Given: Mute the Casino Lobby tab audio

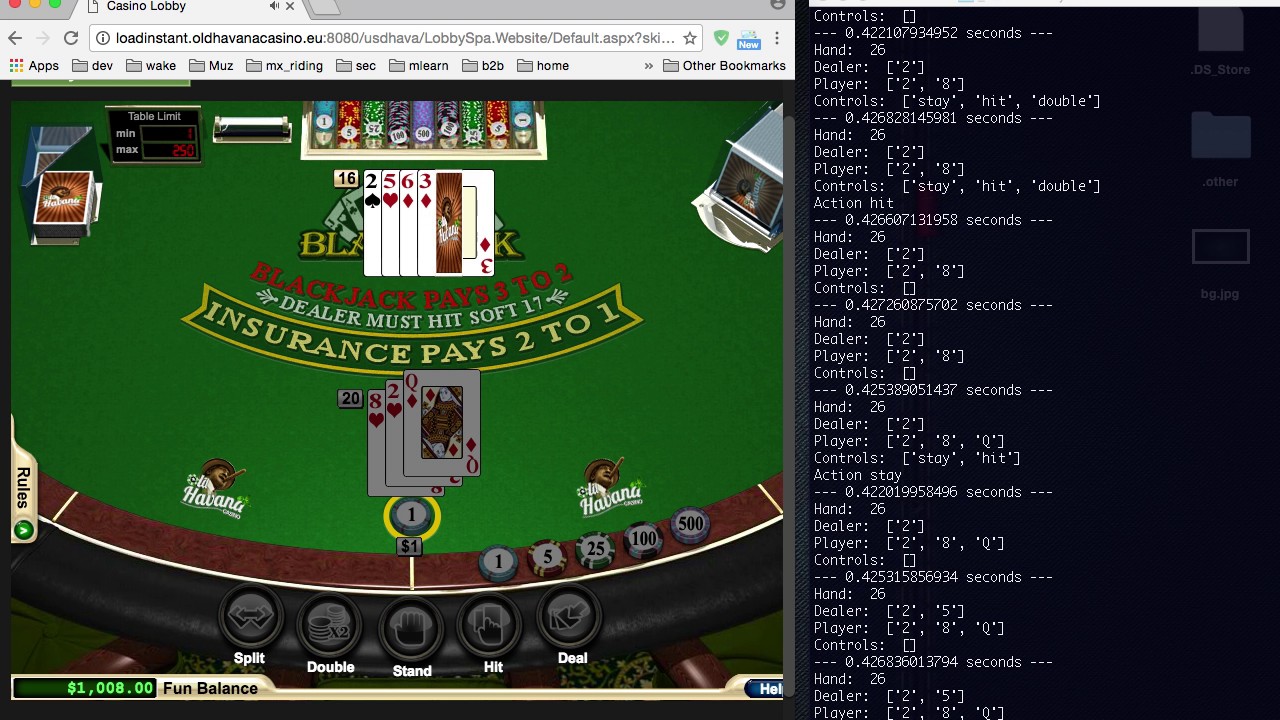Looking at the screenshot, I should point(274,6).
